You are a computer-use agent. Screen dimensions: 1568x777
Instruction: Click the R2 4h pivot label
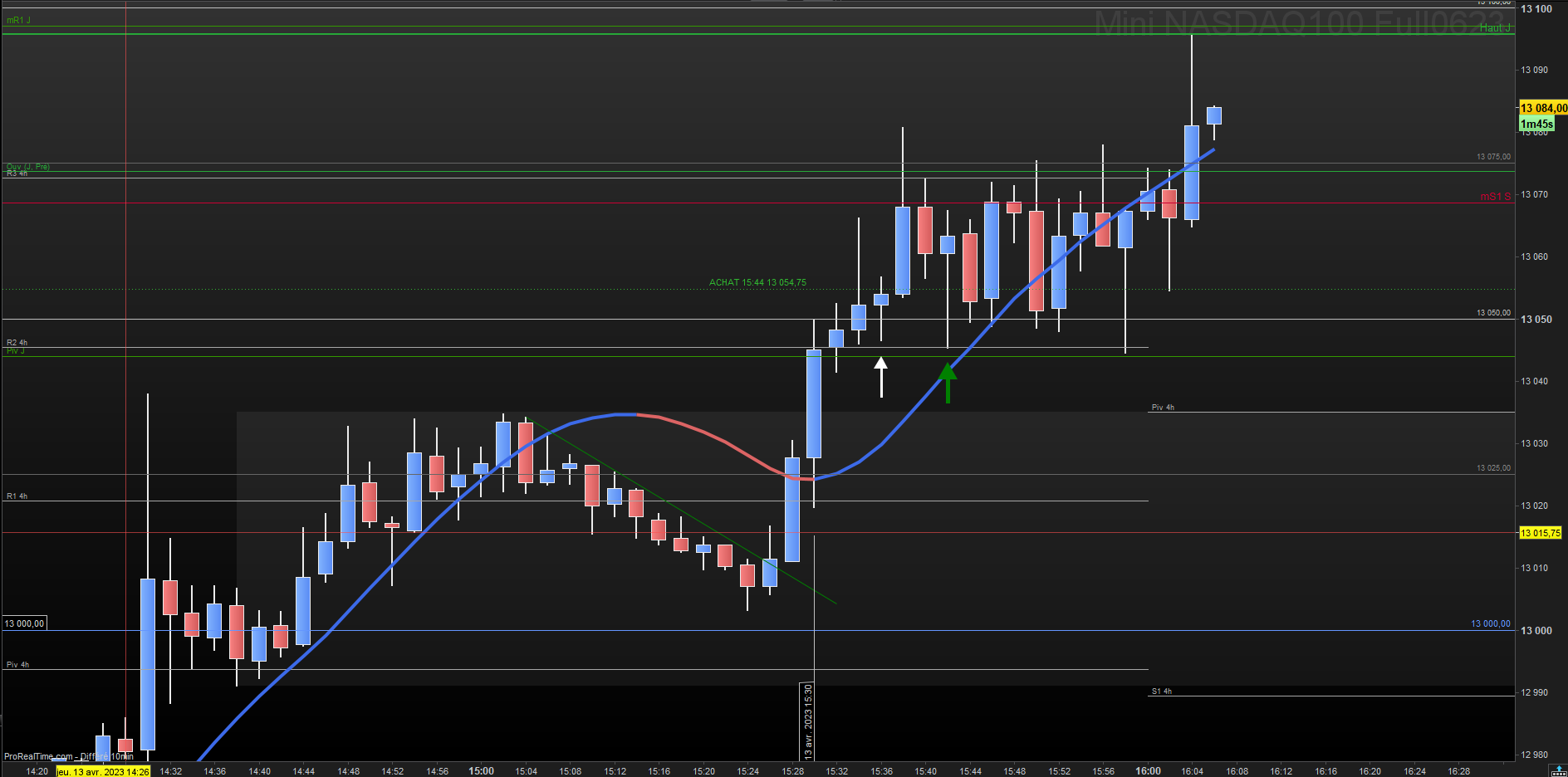point(17,342)
